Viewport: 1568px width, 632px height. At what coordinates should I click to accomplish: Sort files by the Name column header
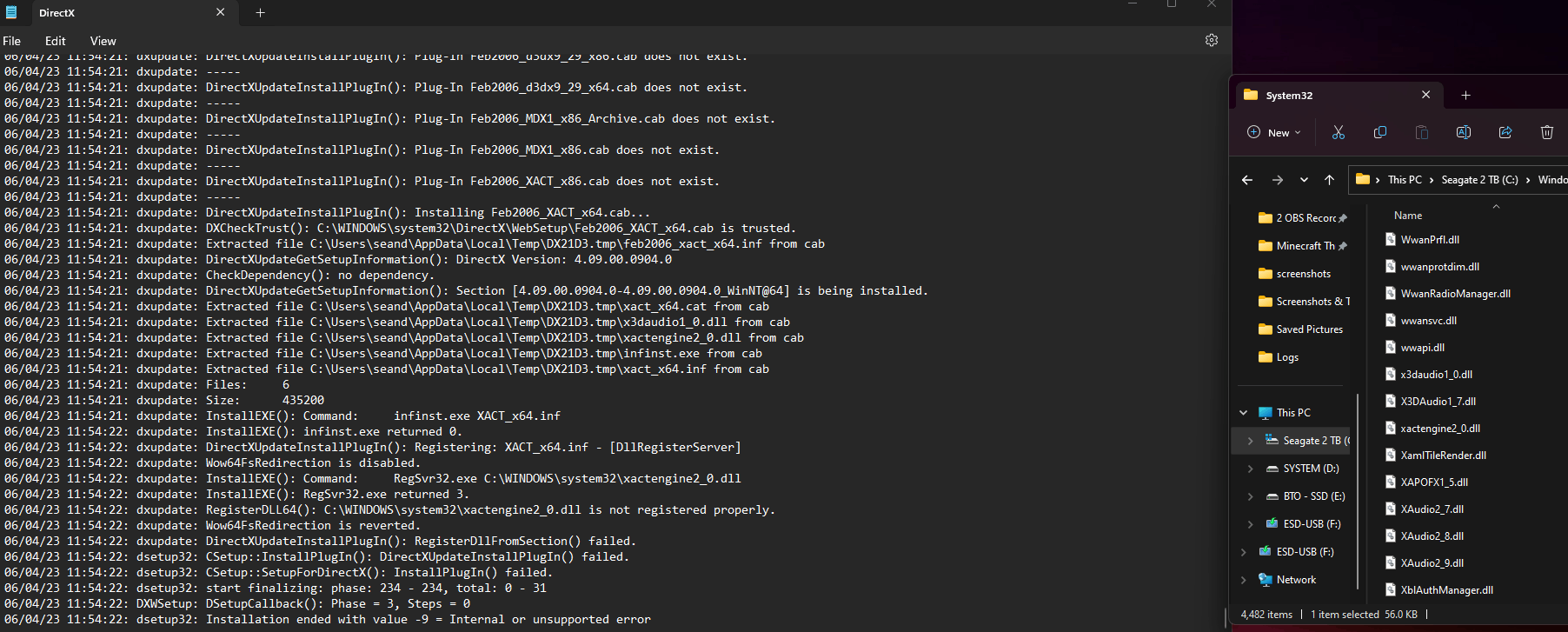click(1408, 216)
